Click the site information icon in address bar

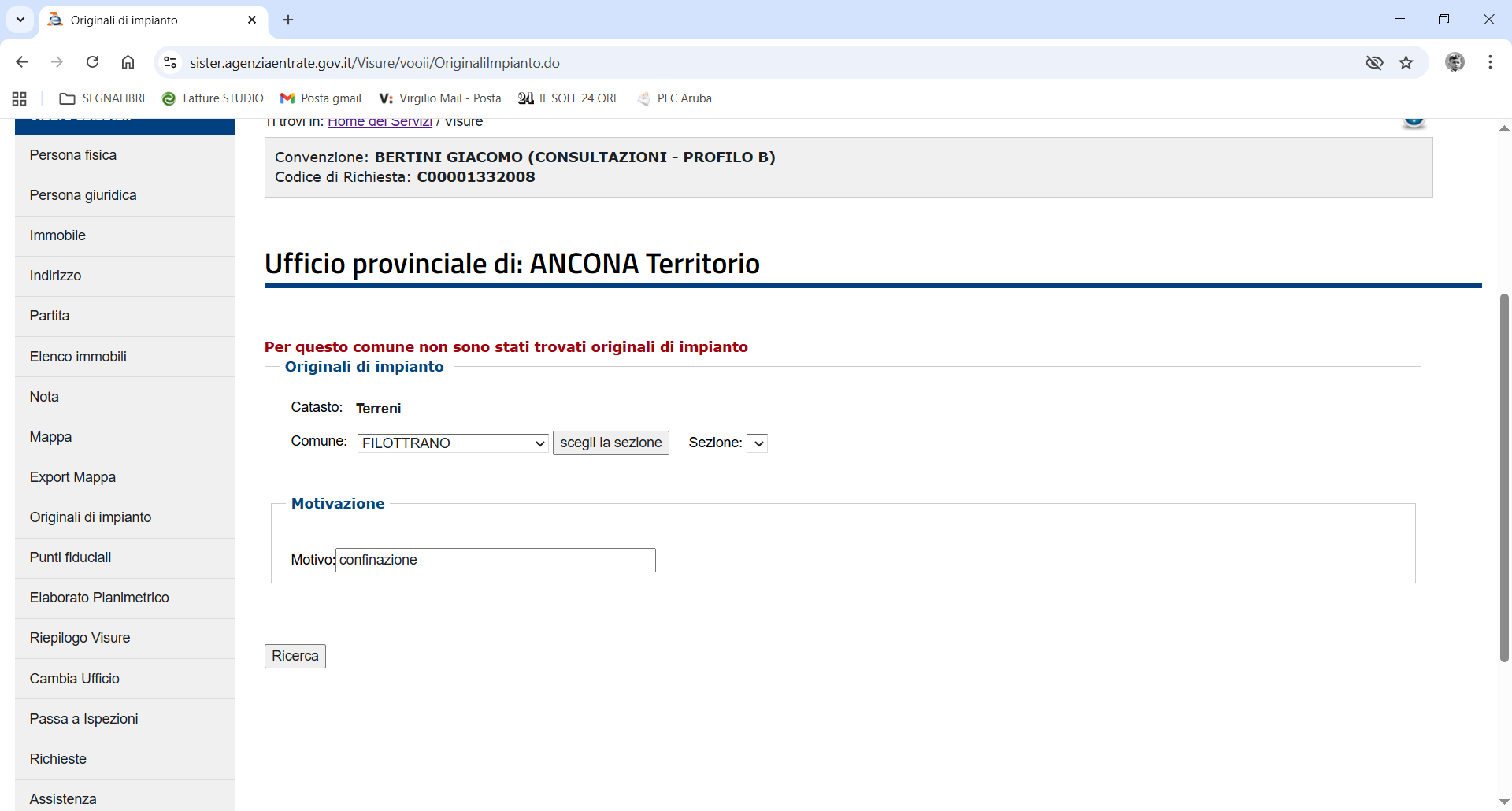click(169, 62)
